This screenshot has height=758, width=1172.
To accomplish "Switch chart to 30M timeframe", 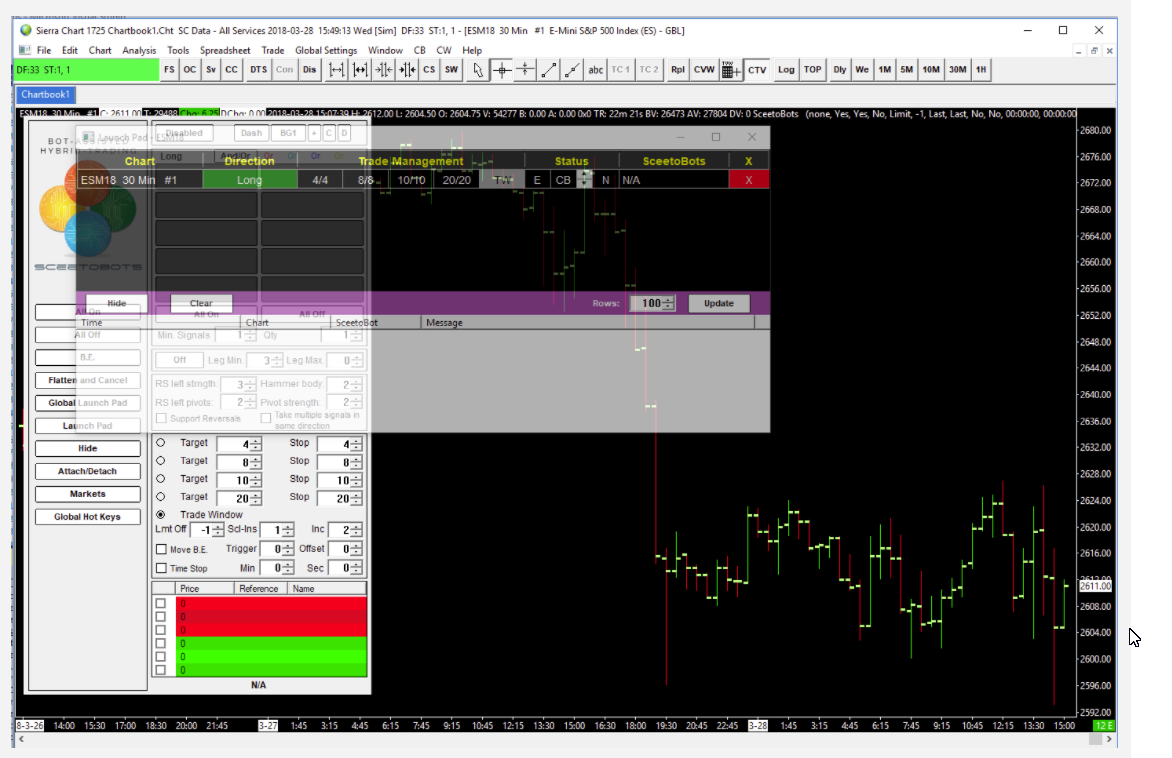I will coord(957,70).
